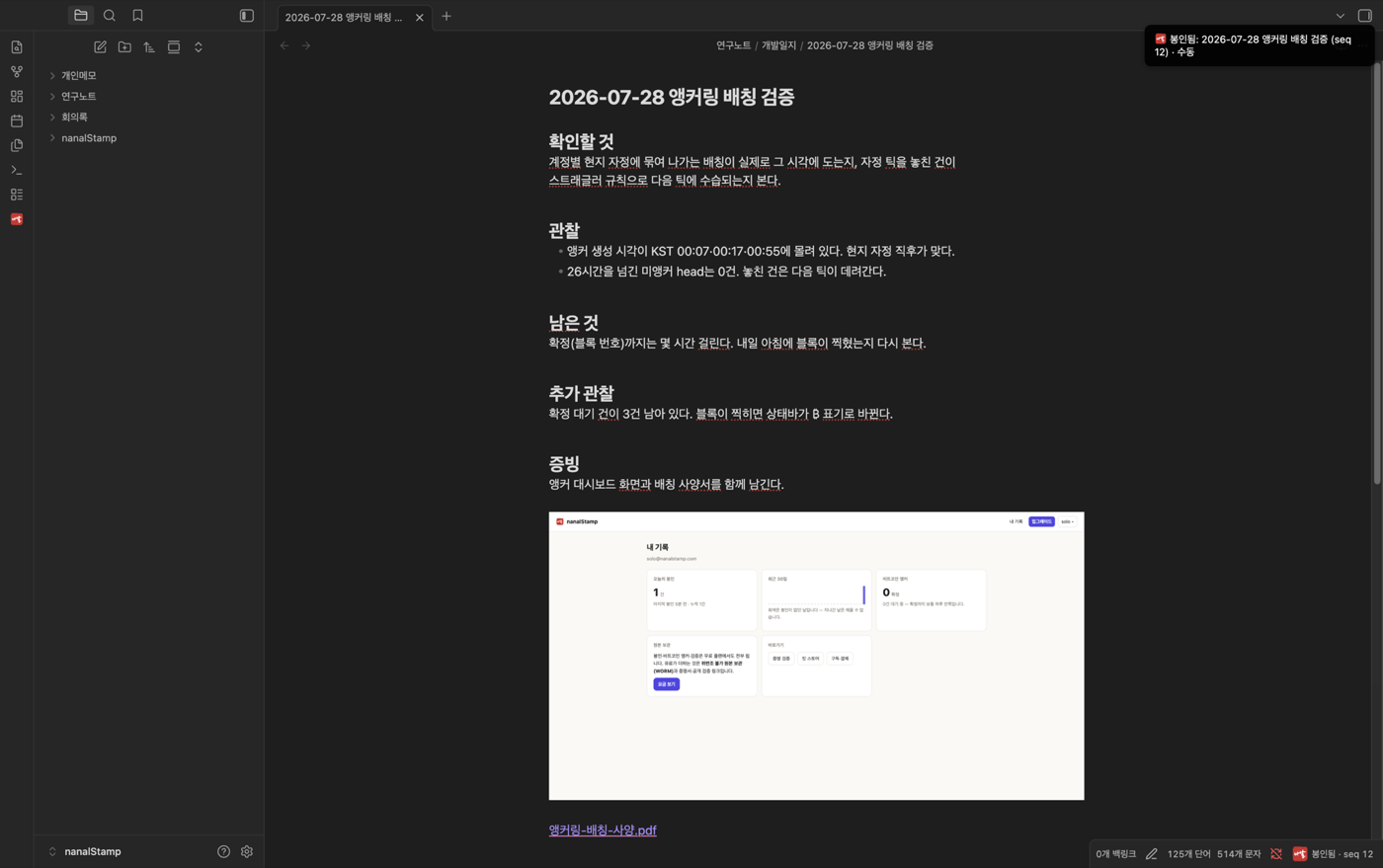The image size is (1383, 868).
Task: Create new canvas ribbon icon
Action: point(17,97)
